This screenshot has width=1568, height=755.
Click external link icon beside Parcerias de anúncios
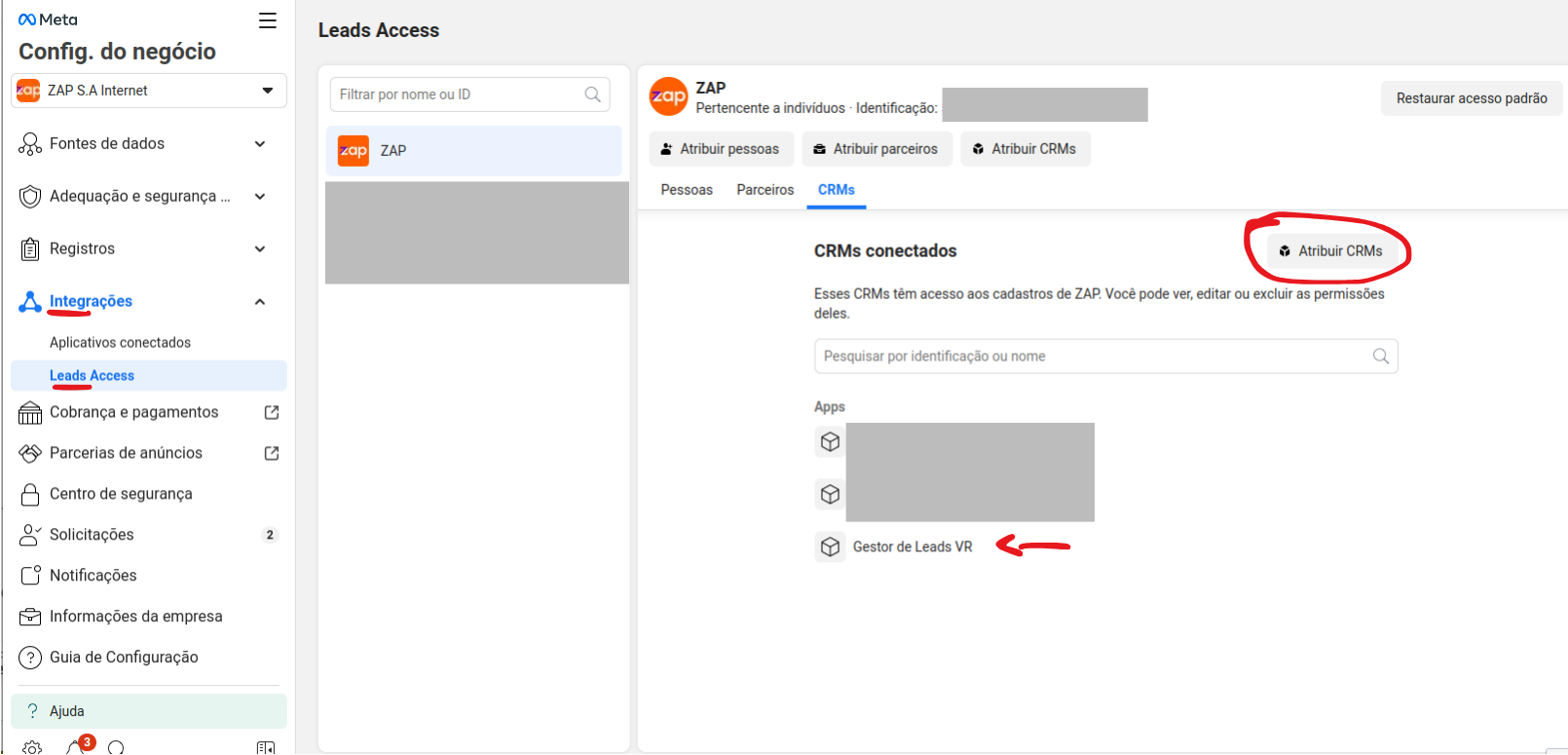272,454
